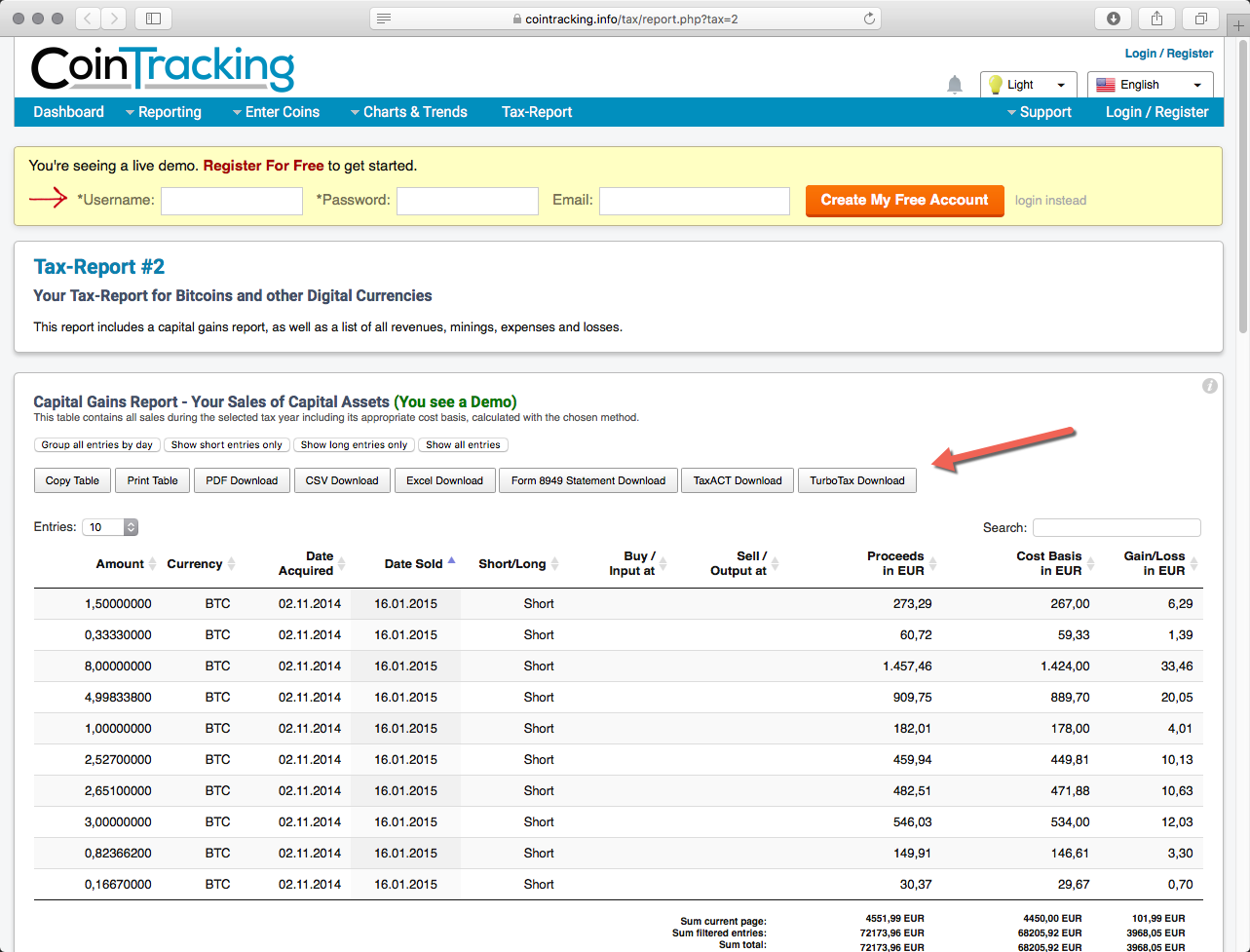
Task: Click the Safari forward arrow
Action: (x=115, y=19)
